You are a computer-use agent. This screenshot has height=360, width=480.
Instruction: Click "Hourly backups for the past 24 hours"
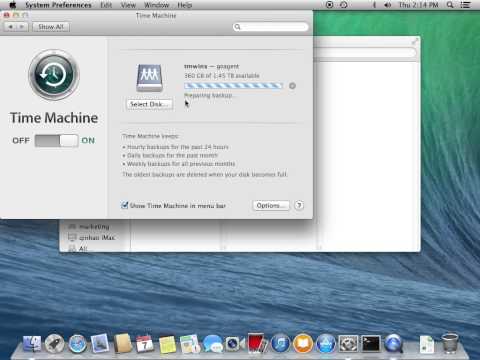click(x=178, y=147)
